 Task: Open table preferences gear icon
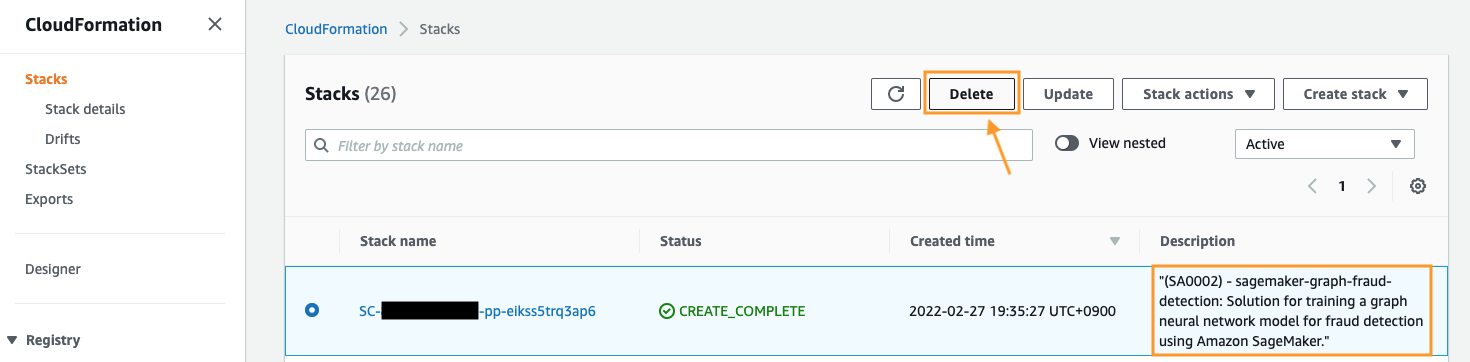point(1417,186)
